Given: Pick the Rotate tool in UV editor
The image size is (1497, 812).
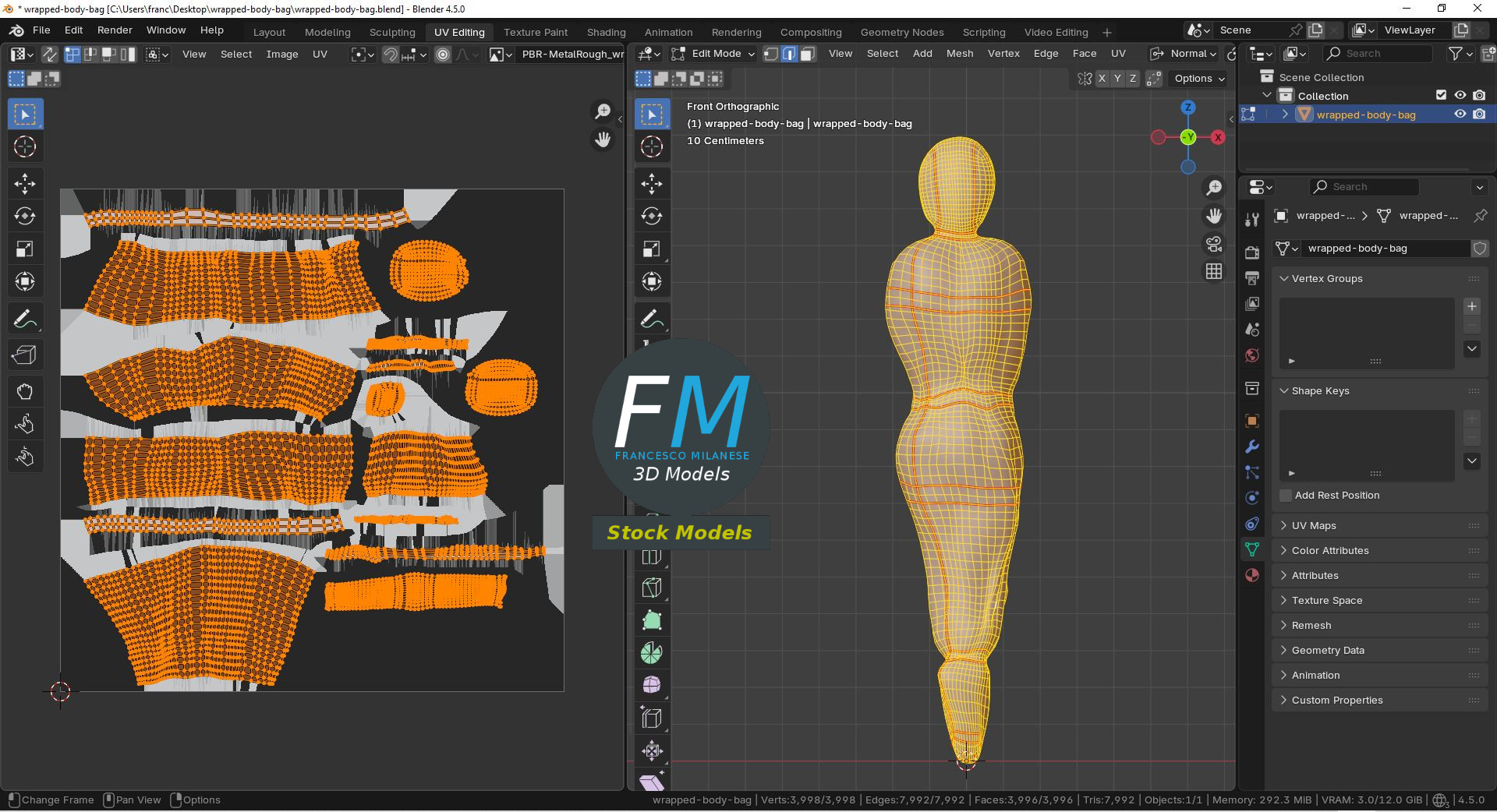Looking at the screenshot, I should click(x=25, y=217).
